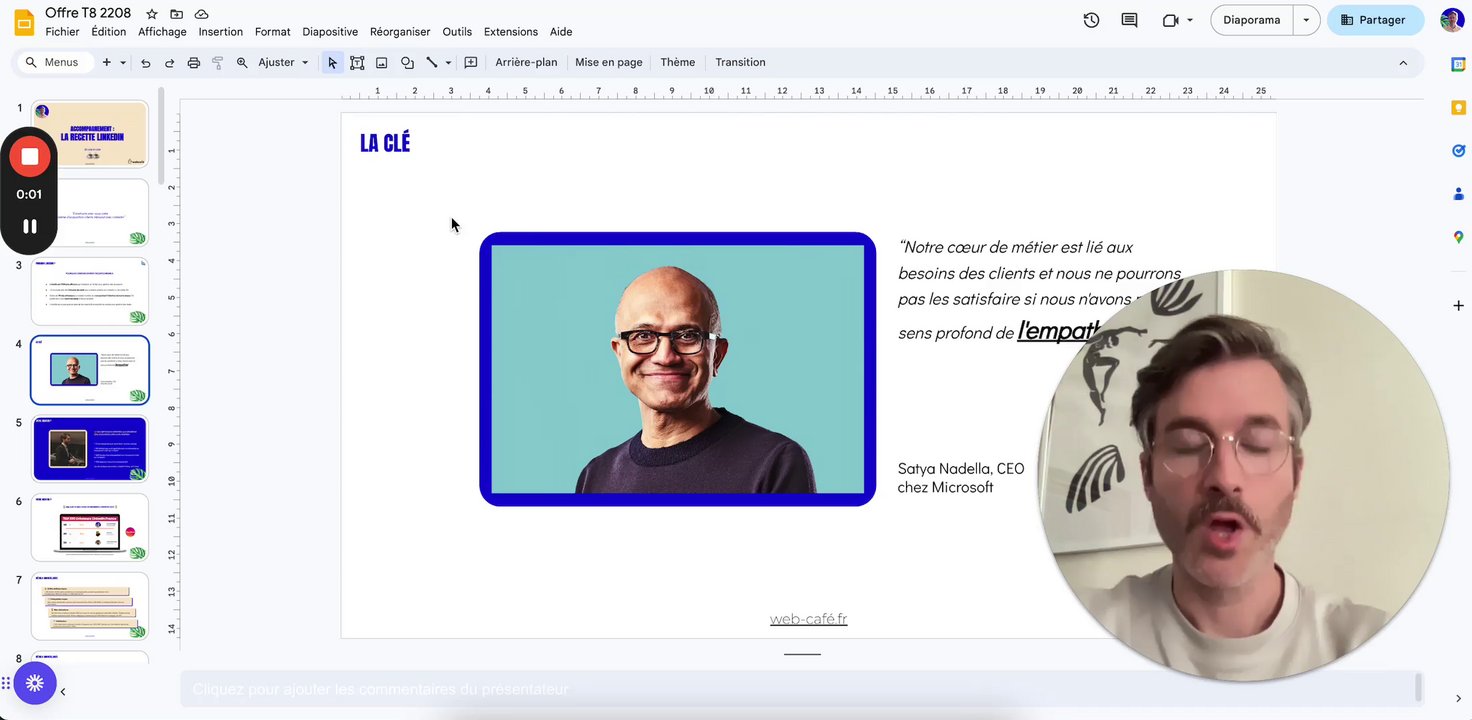Screen dimensions: 1472x720
Task: Open the Diapositive menu
Action: [330, 32]
